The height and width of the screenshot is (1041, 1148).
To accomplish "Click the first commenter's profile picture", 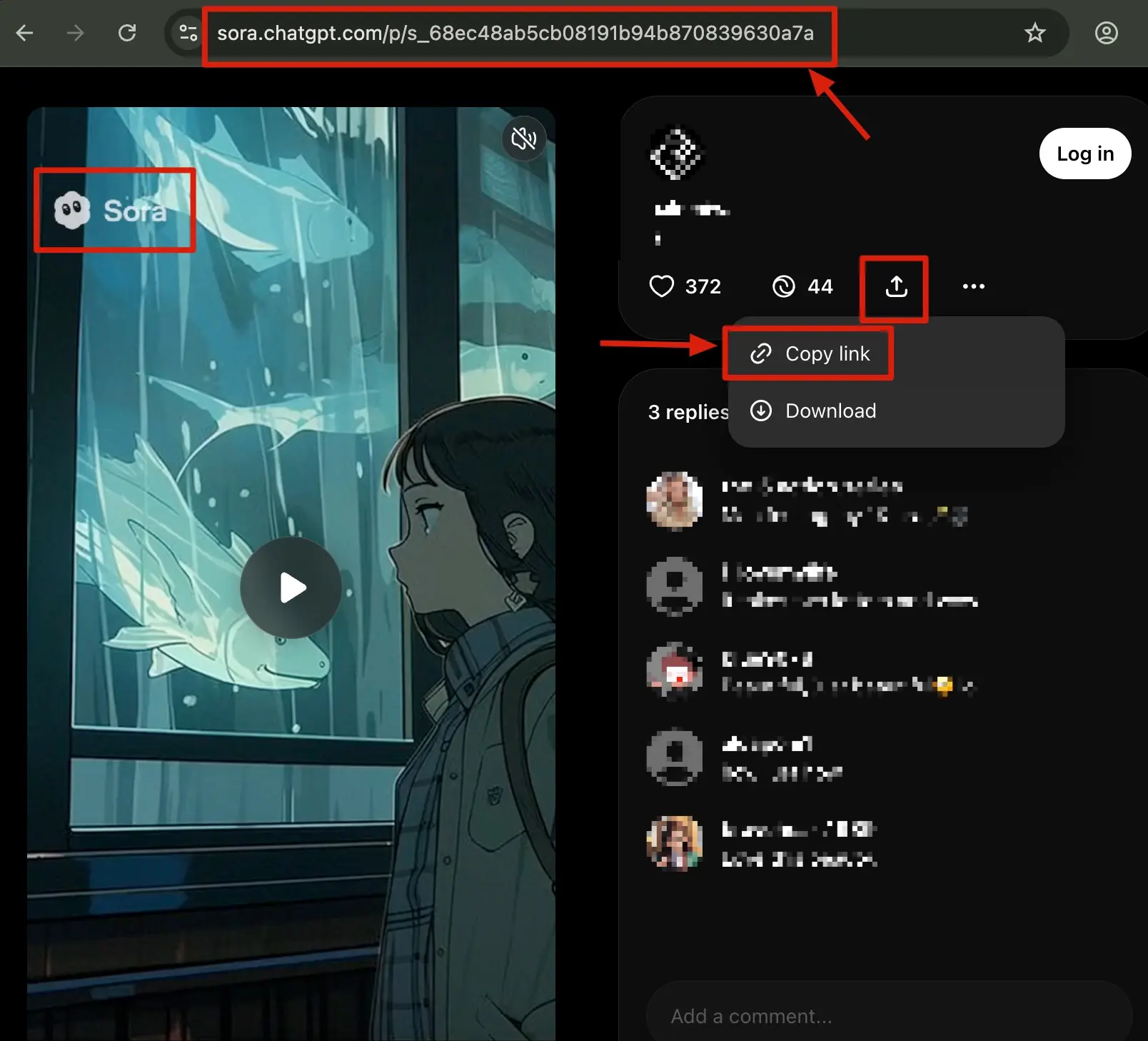I will pos(674,500).
